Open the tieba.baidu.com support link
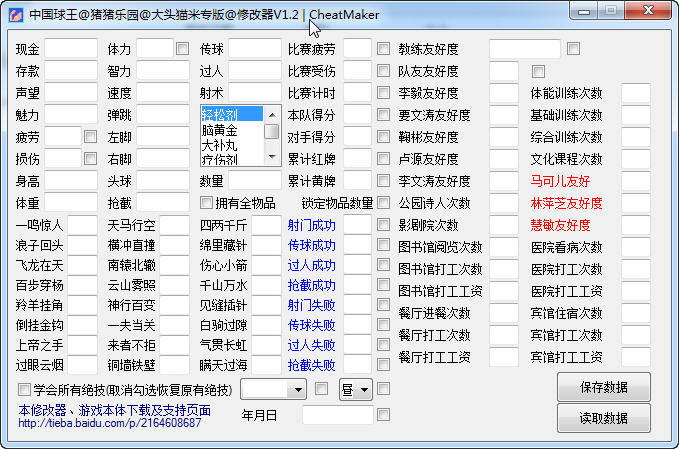The height and width of the screenshot is (449, 679). coord(110,423)
